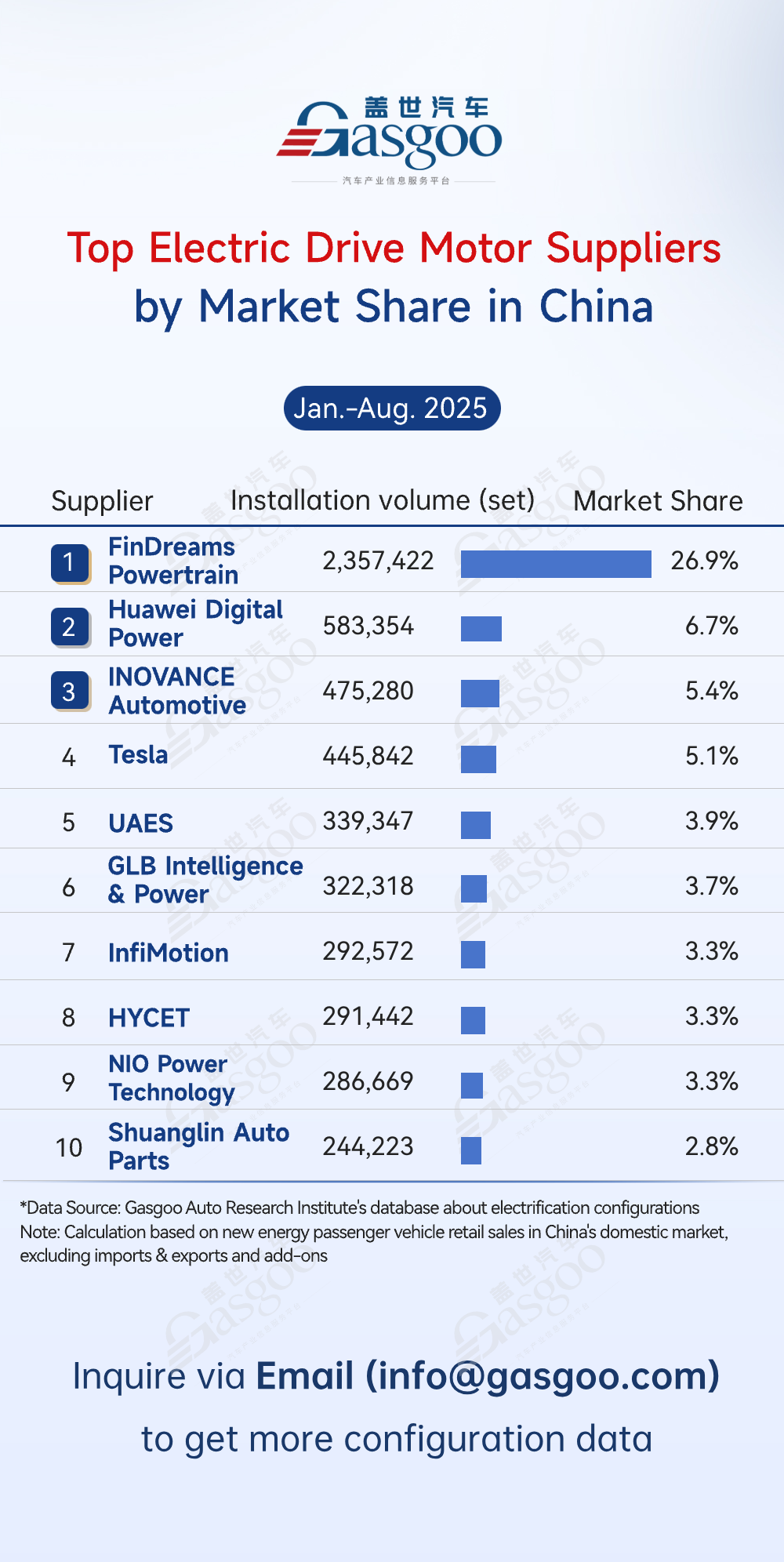This screenshot has height=1562, width=784.
Task: Click the UAES supplier name
Action: (x=140, y=823)
